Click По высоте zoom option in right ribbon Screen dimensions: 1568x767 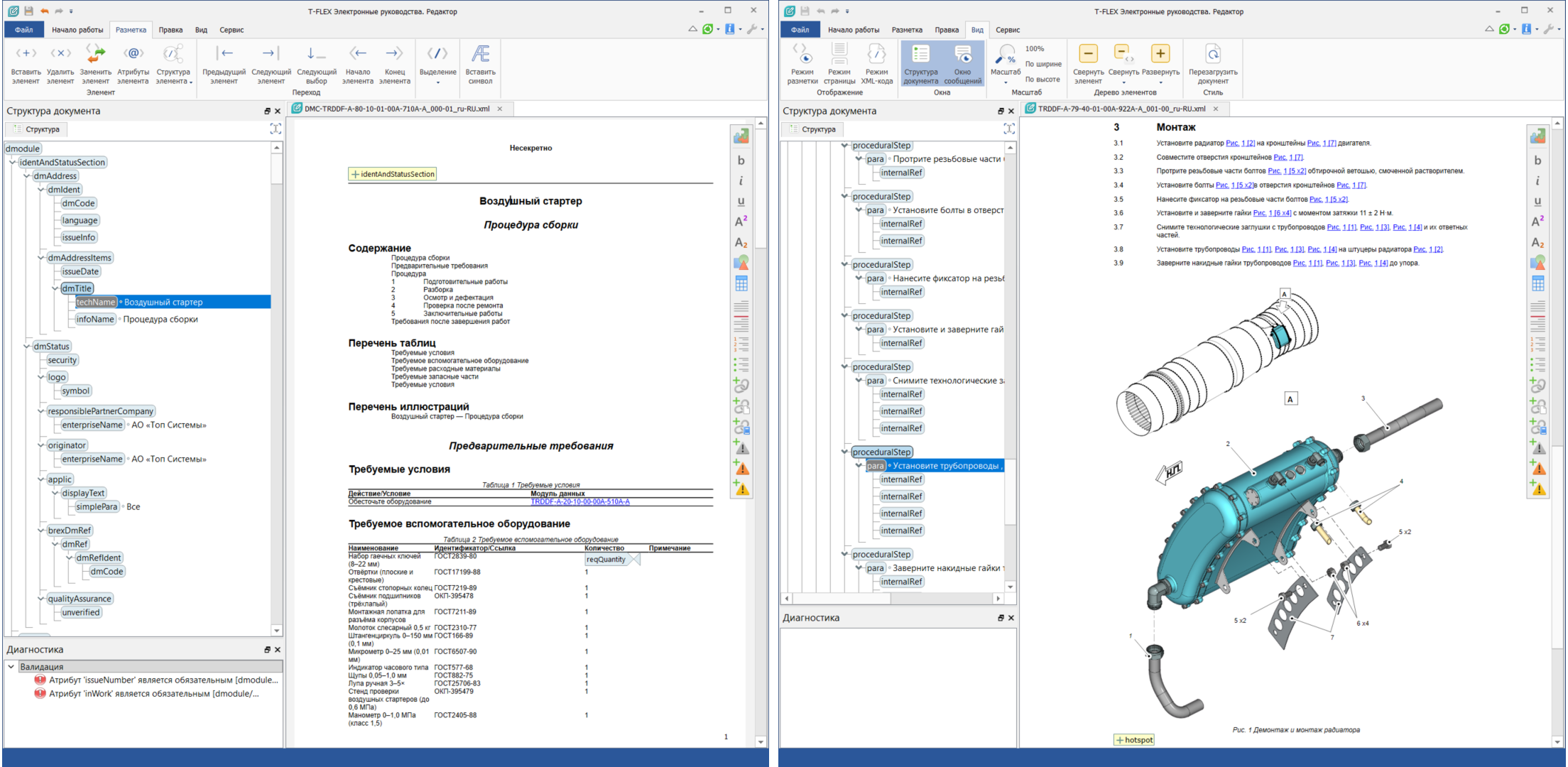1042,80
